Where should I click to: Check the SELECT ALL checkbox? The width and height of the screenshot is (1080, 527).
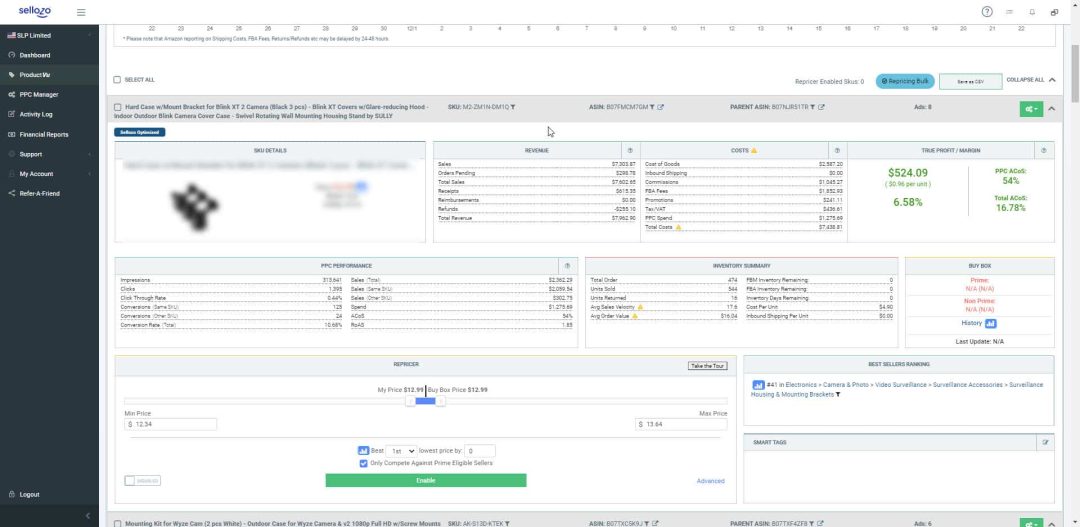click(117, 80)
